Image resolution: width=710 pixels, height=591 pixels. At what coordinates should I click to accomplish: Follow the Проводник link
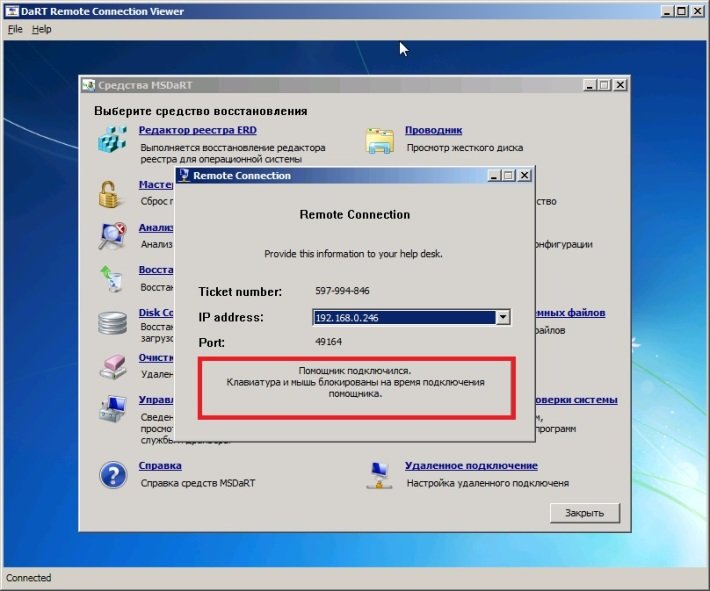tap(433, 130)
